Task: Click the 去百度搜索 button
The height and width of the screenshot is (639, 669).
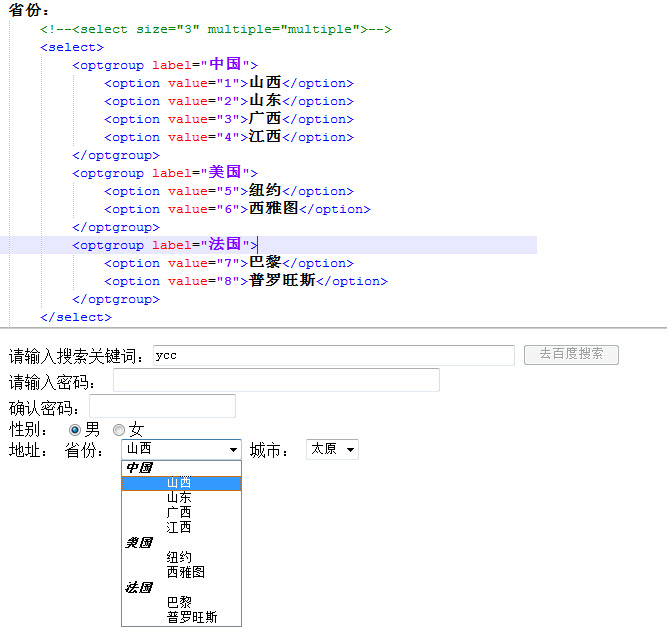Action: point(571,354)
